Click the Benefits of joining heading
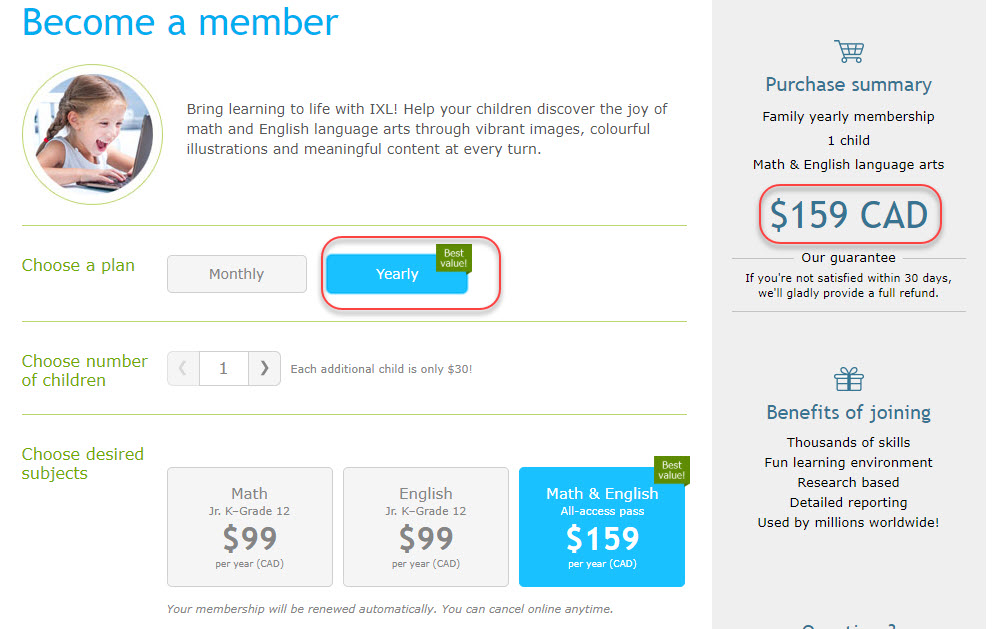 point(849,412)
